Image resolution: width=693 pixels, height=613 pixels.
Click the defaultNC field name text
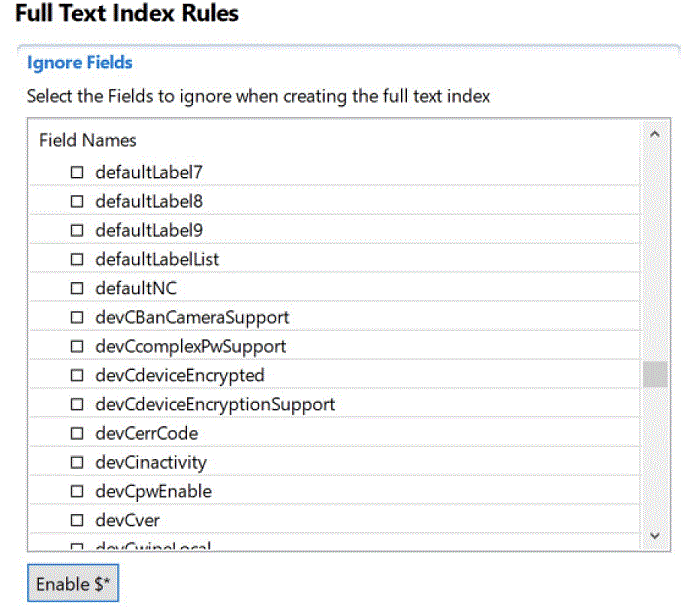(x=136, y=289)
